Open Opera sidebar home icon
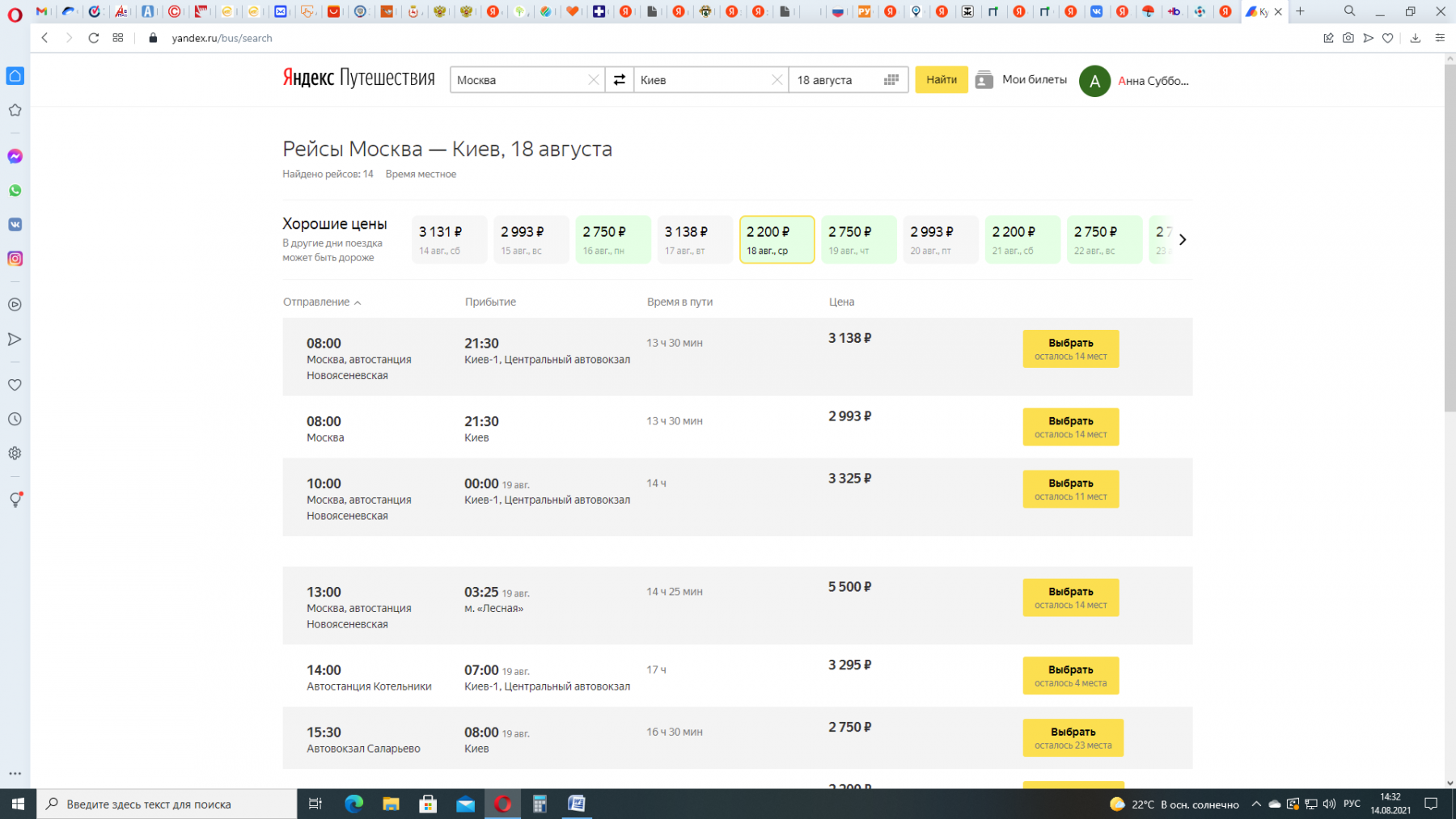 tap(15, 76)
